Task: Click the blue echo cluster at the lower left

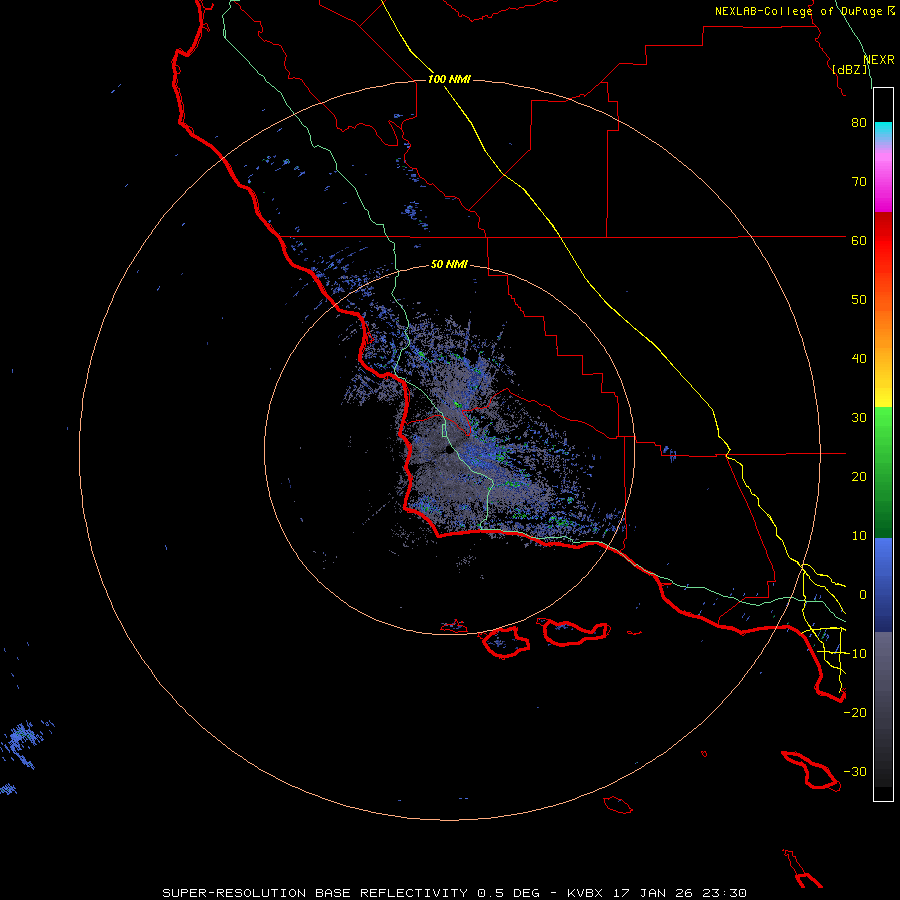Action: click(x=26, y=743)
